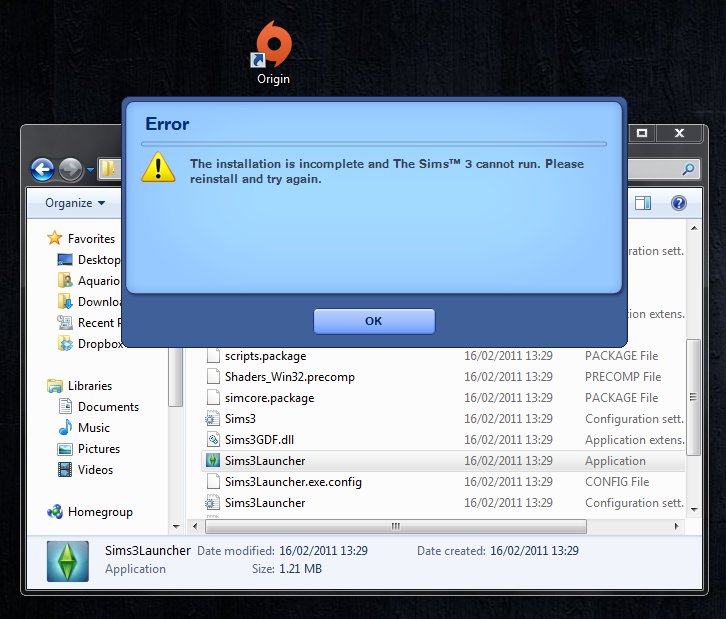726x619 pixels.
Task: Select Sims3Launcher.exe.config file
Action: click(x=293, y=482)
